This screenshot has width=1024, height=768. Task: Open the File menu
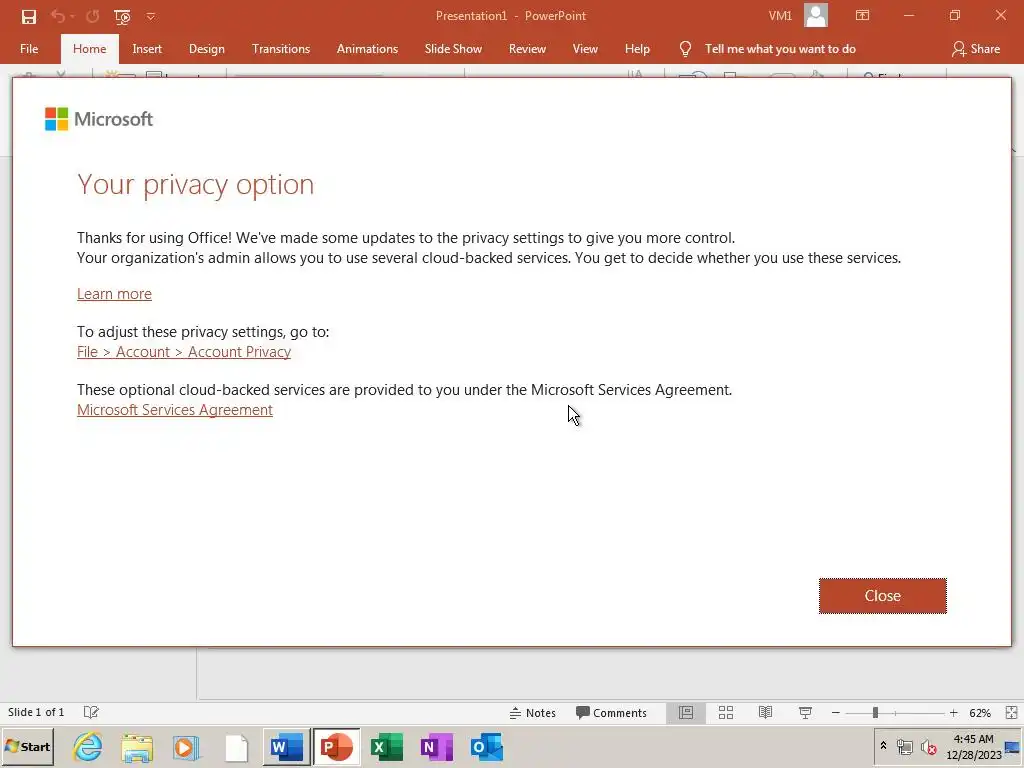(29, 49)
